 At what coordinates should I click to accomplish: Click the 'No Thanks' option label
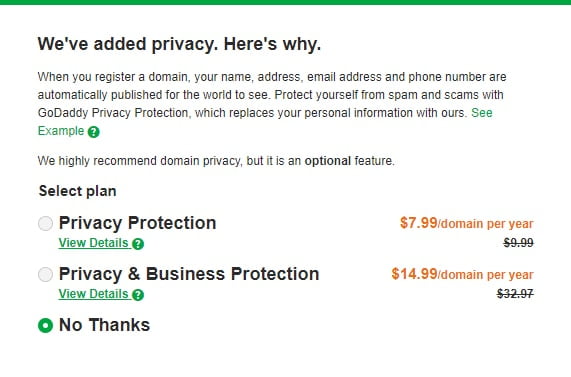tap(105, 325)
